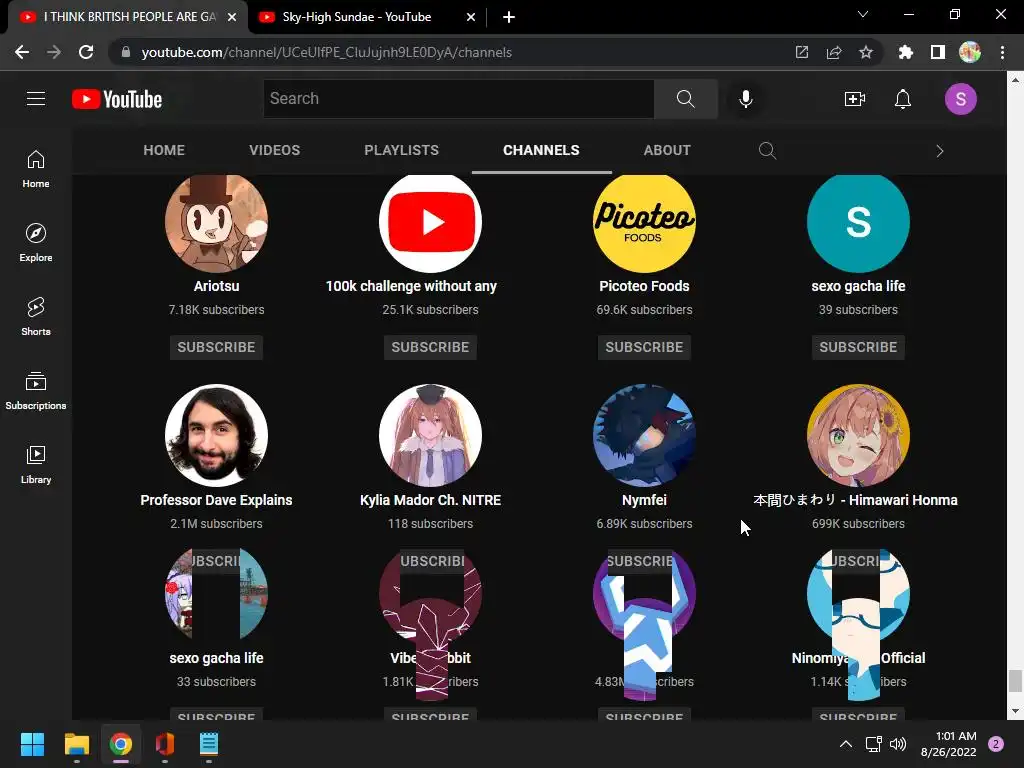This screenshot has height=768, width=1024.
Task: Open Shorts in sidebar
Action: 36,317
